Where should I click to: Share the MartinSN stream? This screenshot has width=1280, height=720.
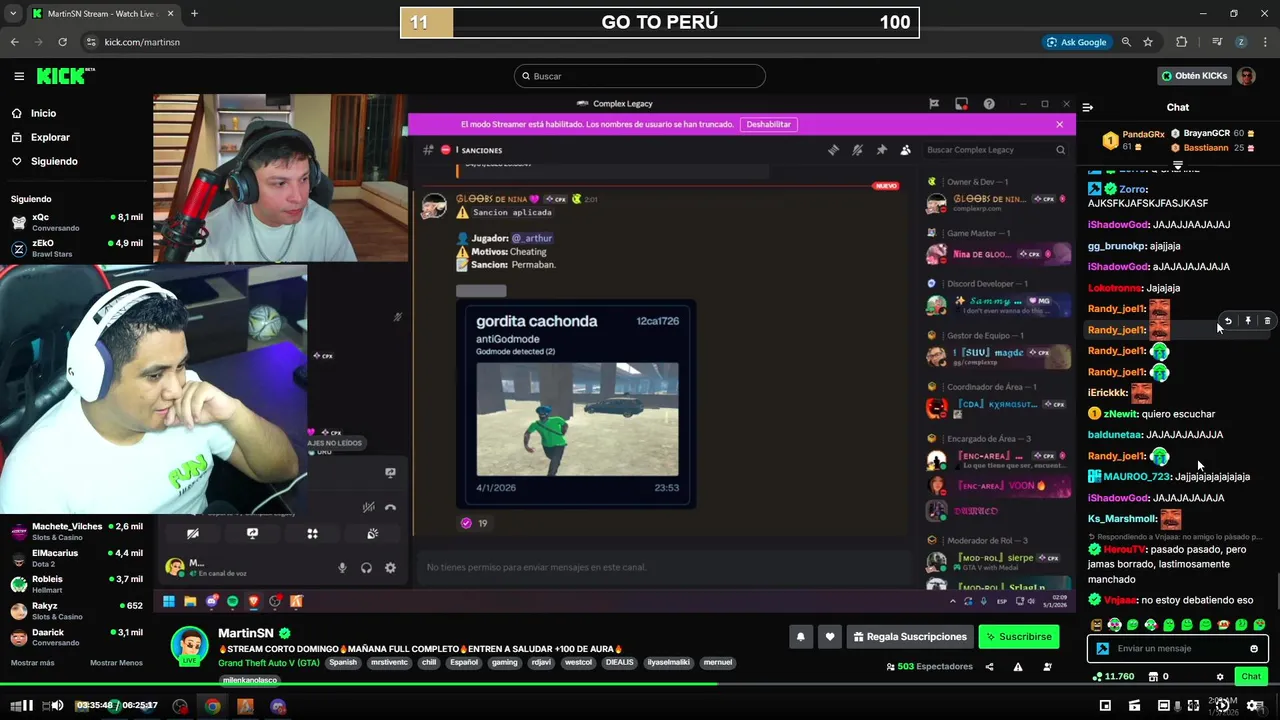coord(989,667)
